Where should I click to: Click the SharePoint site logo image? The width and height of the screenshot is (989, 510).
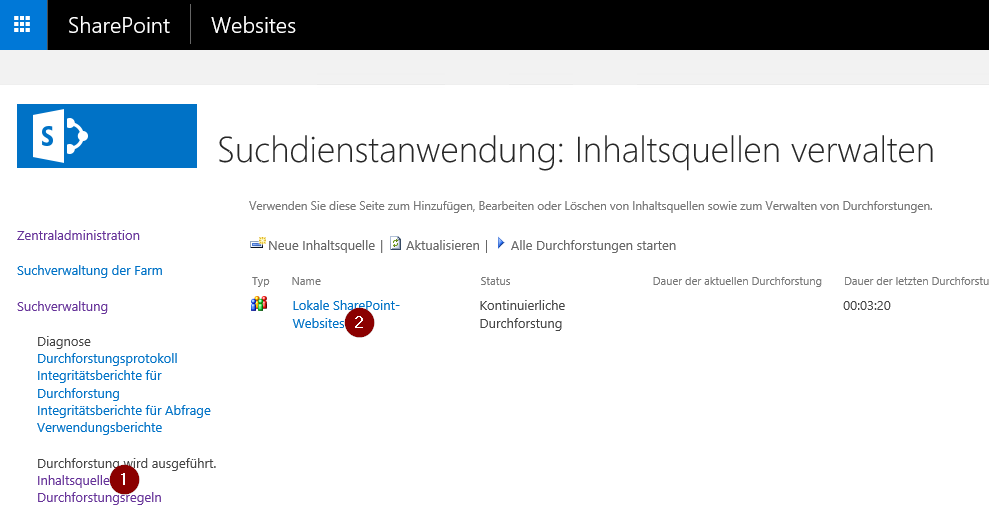pos(107,136)
